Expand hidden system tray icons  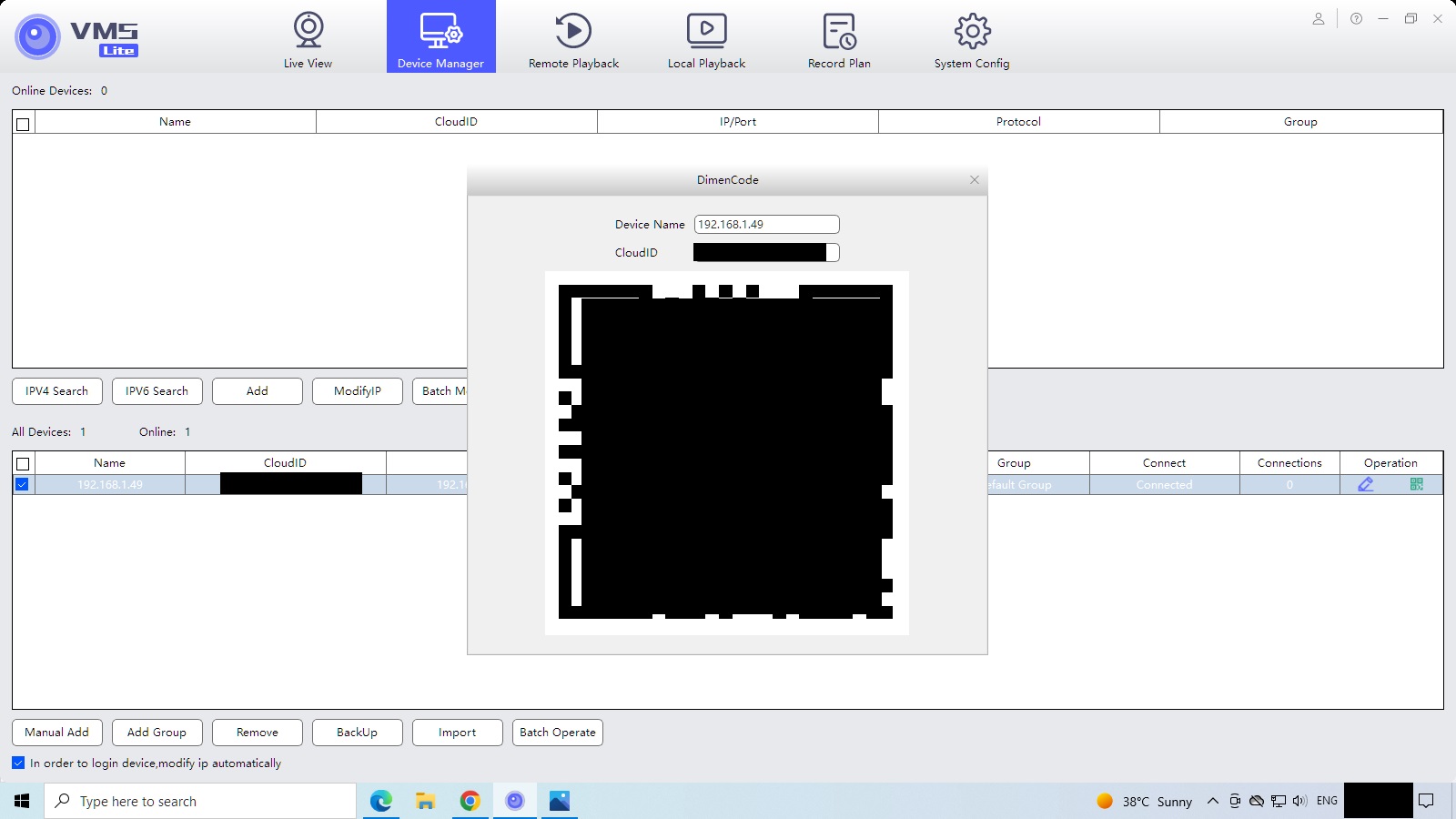pos(1212,801)
